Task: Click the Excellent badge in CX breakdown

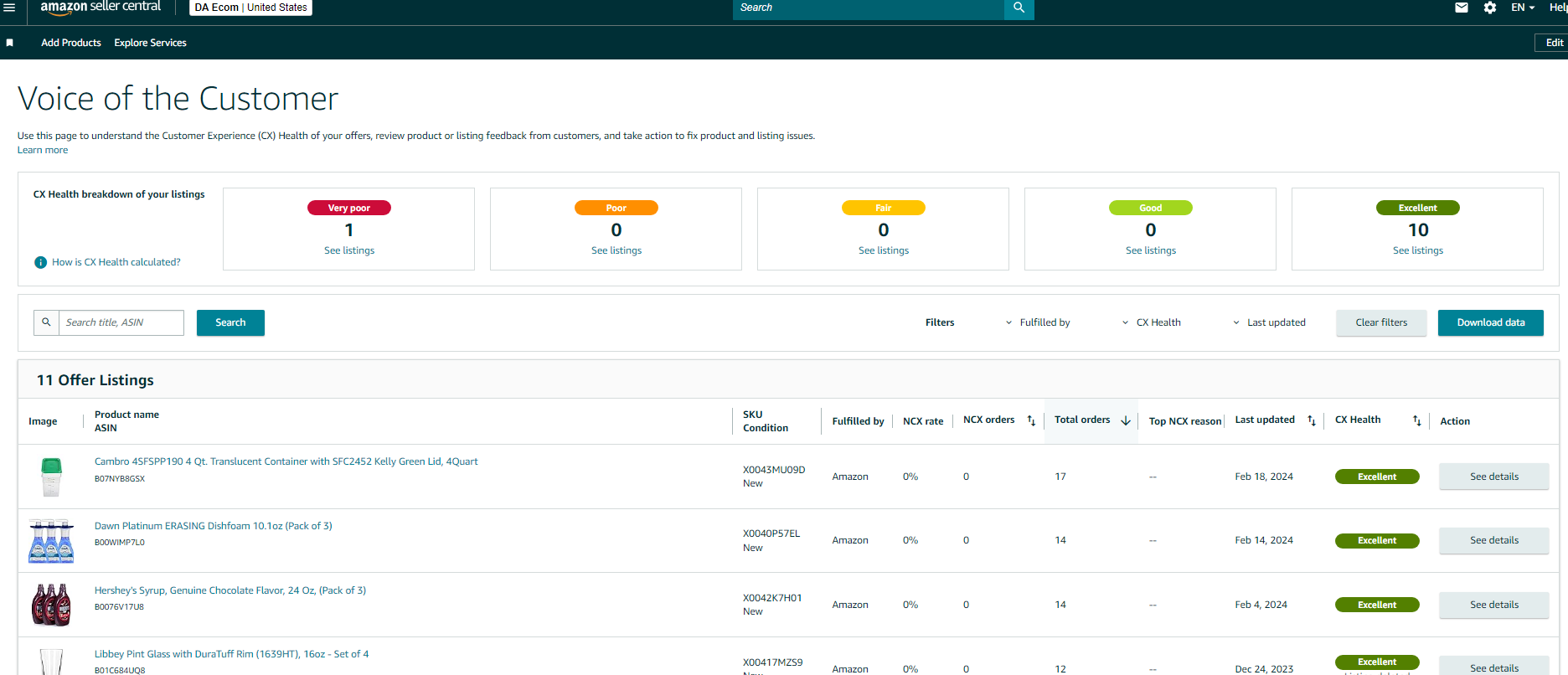Action: click(1418, 208)
